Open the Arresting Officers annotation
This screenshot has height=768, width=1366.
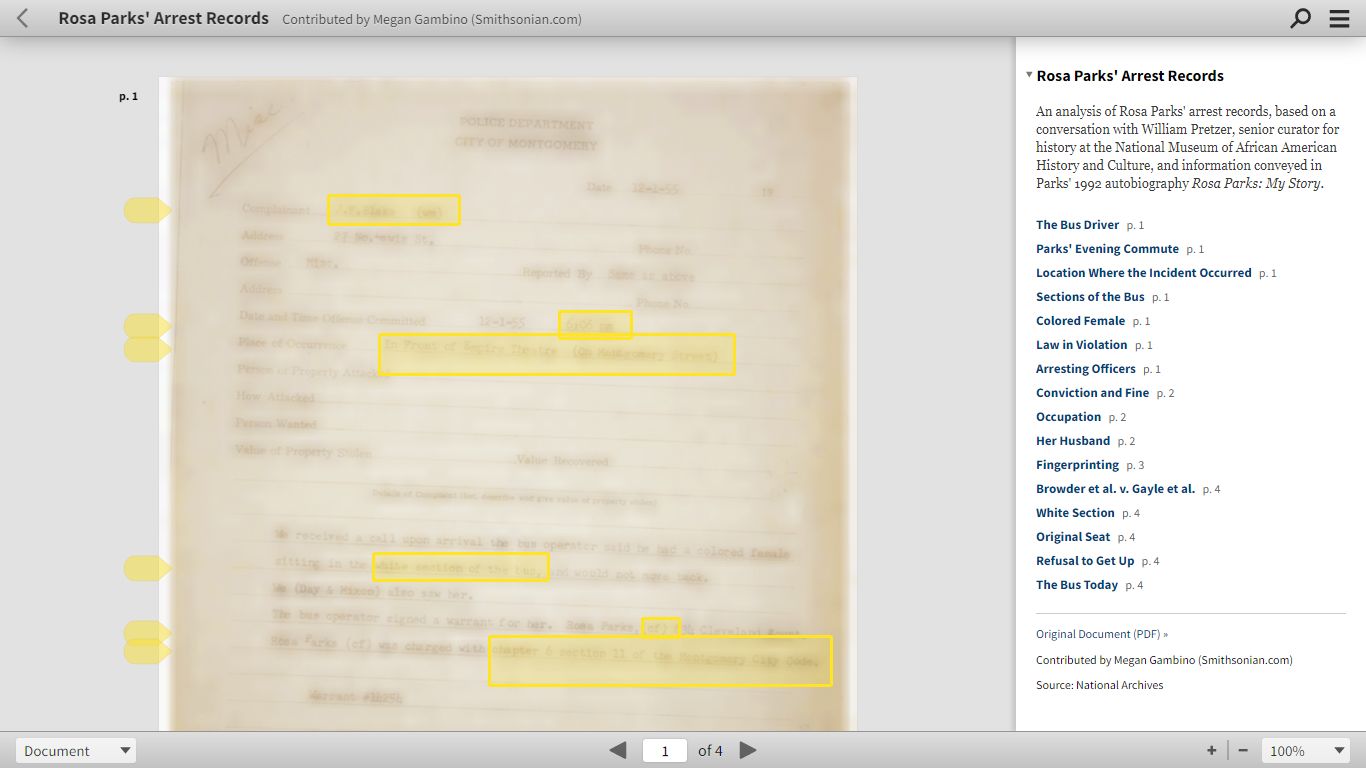point(1086,369)
